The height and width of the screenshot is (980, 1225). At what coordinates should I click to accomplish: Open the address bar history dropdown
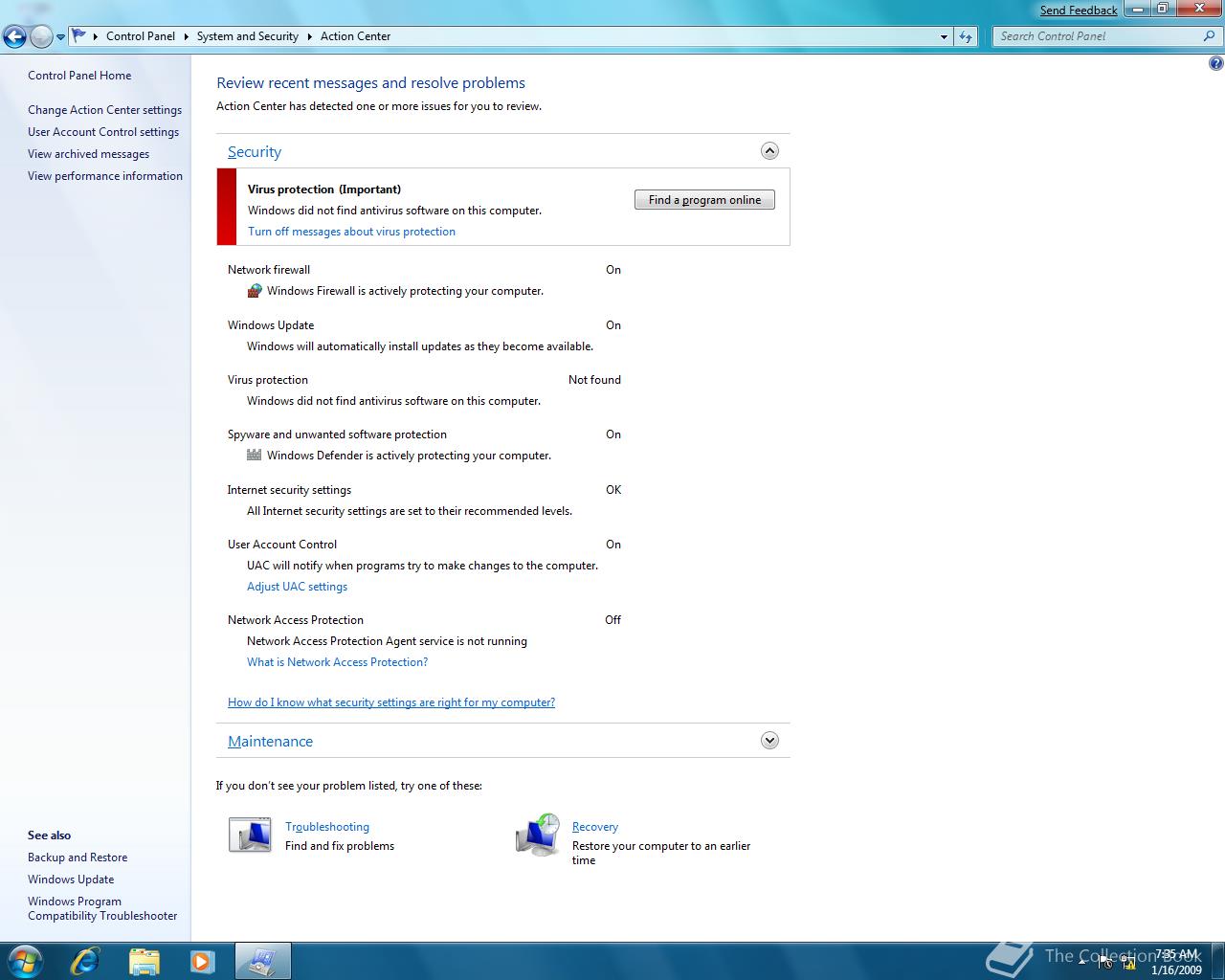[945, 36]
